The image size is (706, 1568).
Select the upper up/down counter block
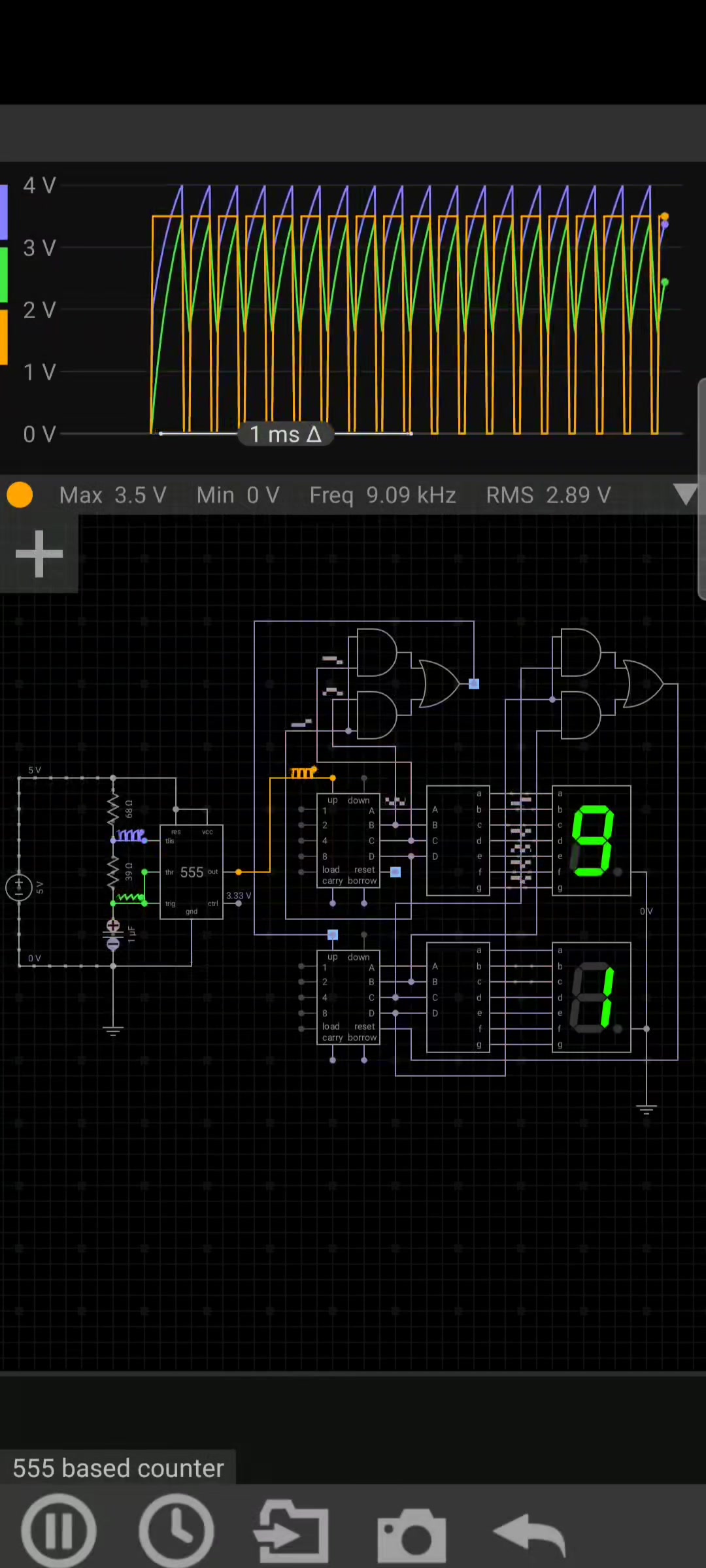coord(348,840)
